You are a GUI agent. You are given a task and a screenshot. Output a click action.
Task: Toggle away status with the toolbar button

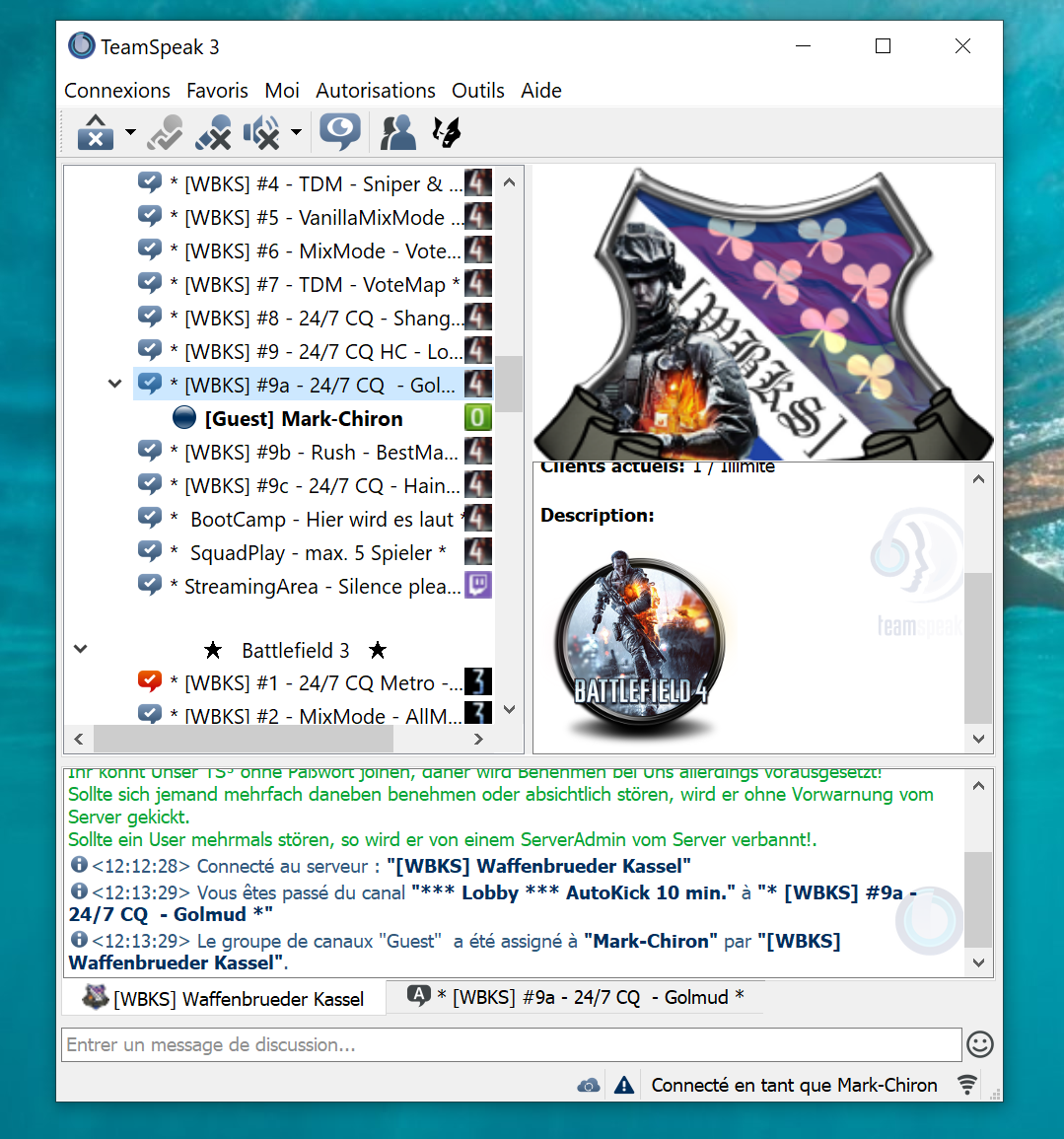[96, 132]
